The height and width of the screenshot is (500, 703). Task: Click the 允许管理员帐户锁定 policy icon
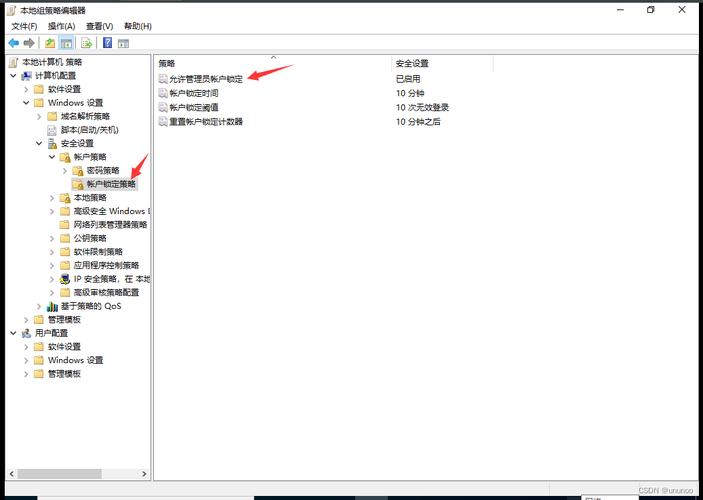click(x=163, y=79)
